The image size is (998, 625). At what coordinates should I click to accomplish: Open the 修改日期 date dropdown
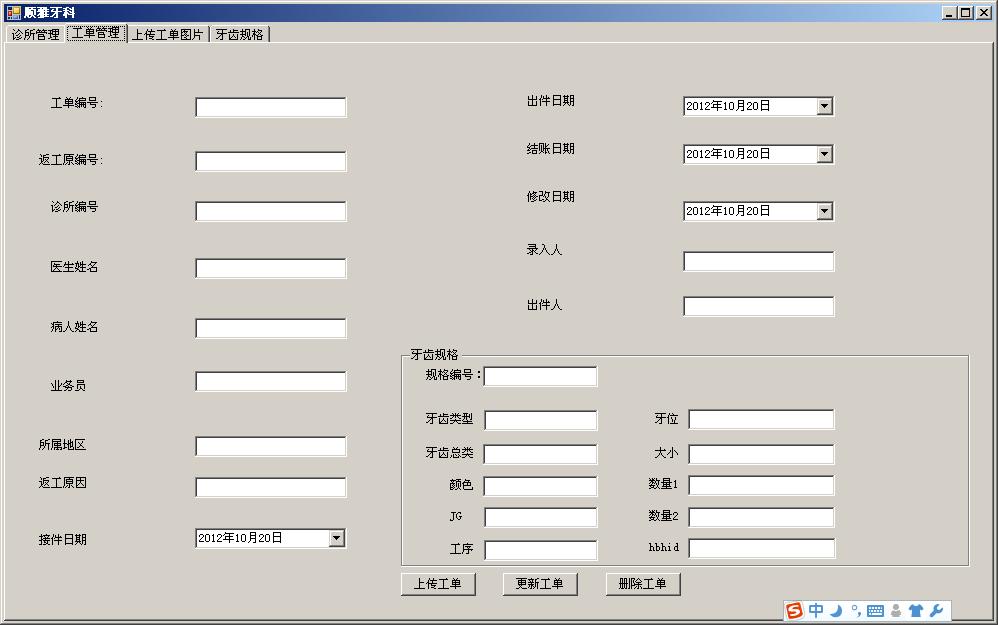tap(824, 210)
